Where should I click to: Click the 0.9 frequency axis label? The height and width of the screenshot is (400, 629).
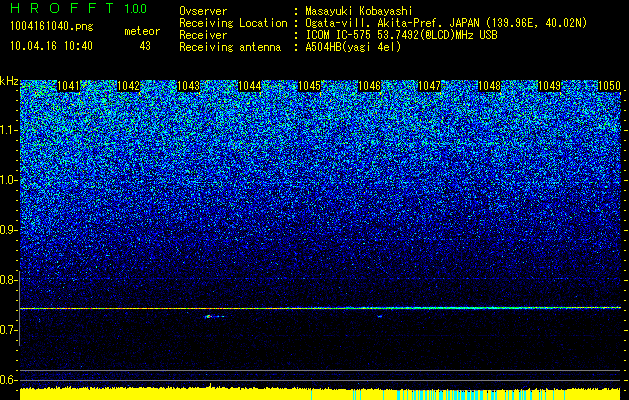point(8,230)
